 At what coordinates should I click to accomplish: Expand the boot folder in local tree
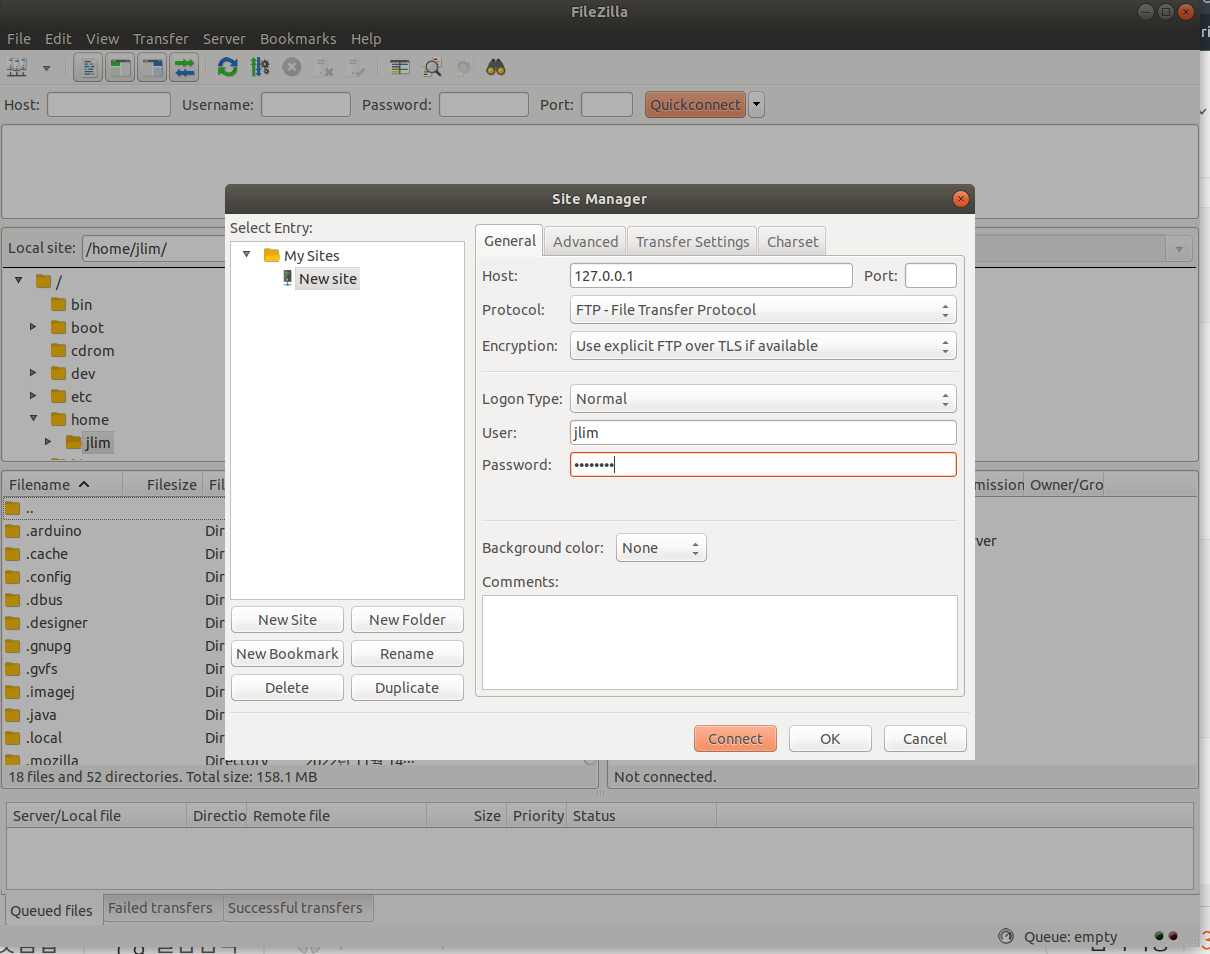[33, 327]
